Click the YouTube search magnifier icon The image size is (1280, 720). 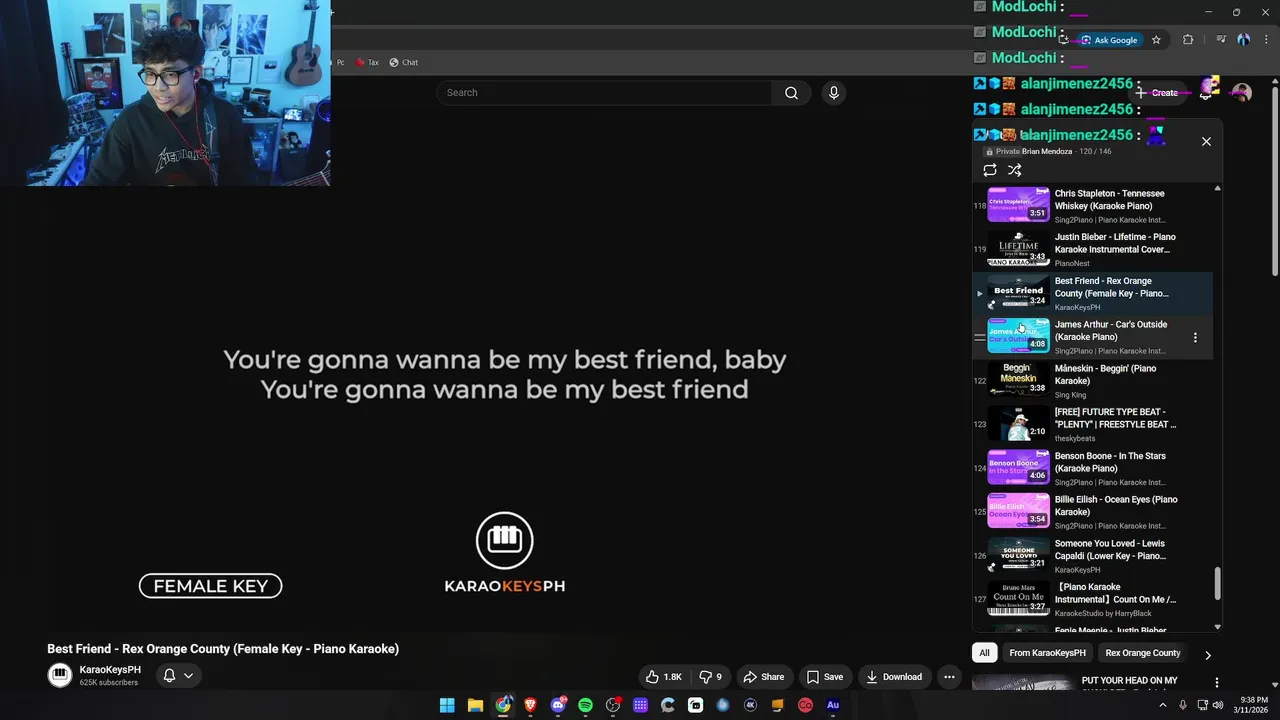tap(791, 93)
